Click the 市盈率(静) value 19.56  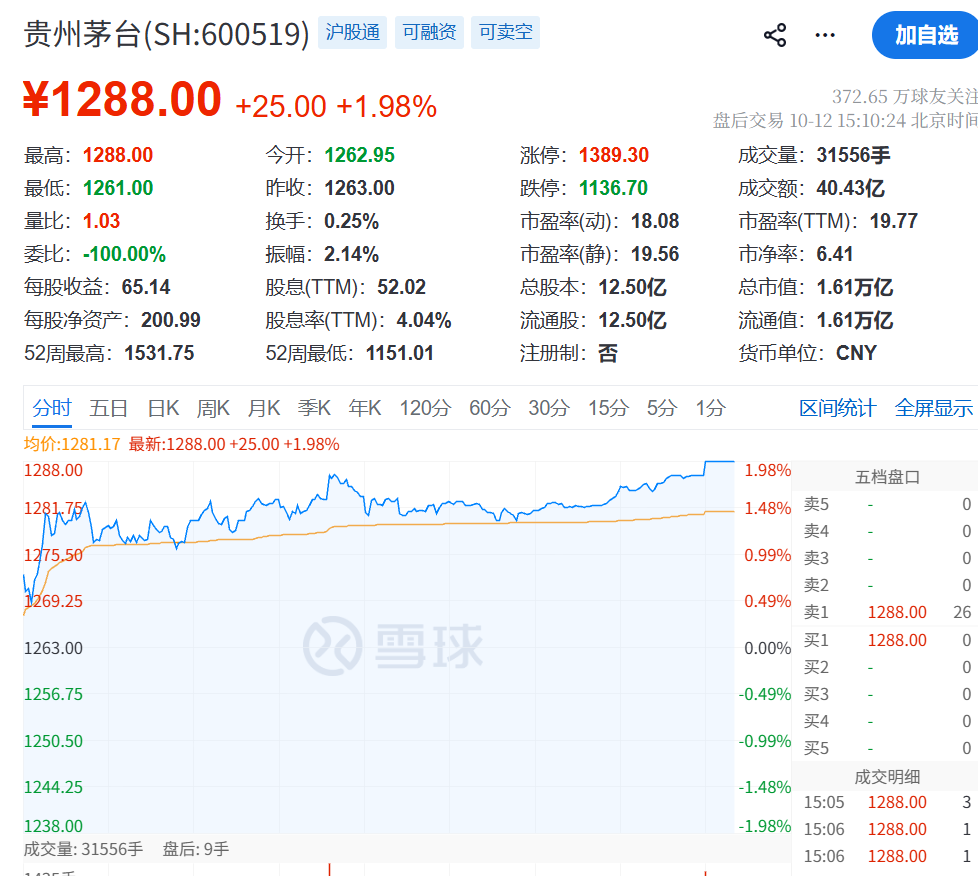pyautogui.click(x=655, y=254)
